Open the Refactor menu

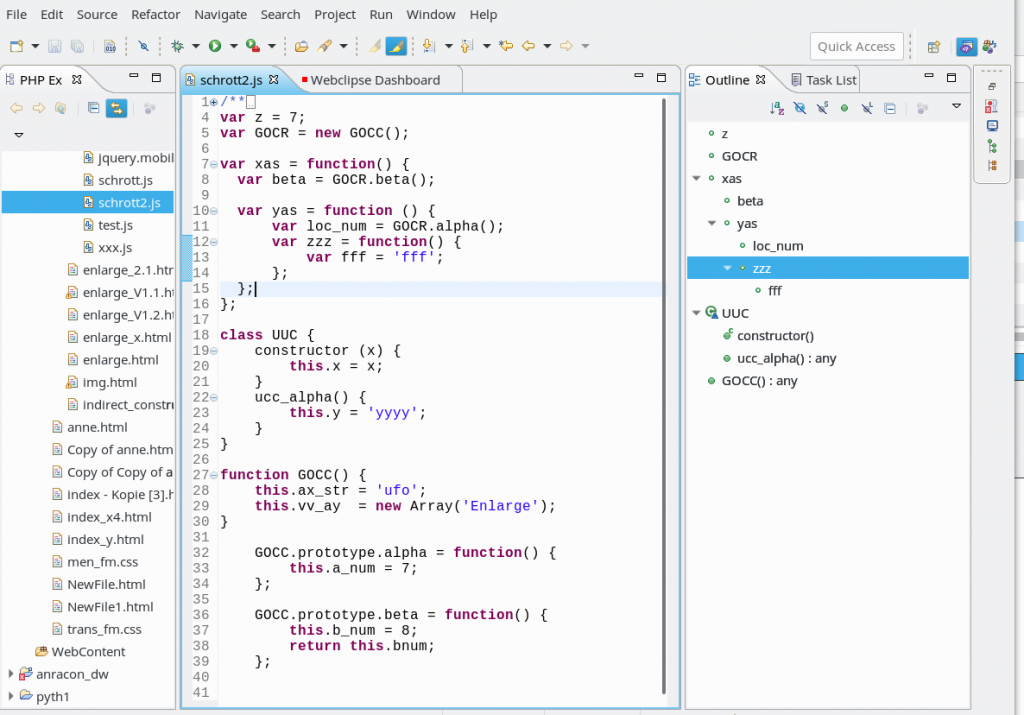pos(155,14)
